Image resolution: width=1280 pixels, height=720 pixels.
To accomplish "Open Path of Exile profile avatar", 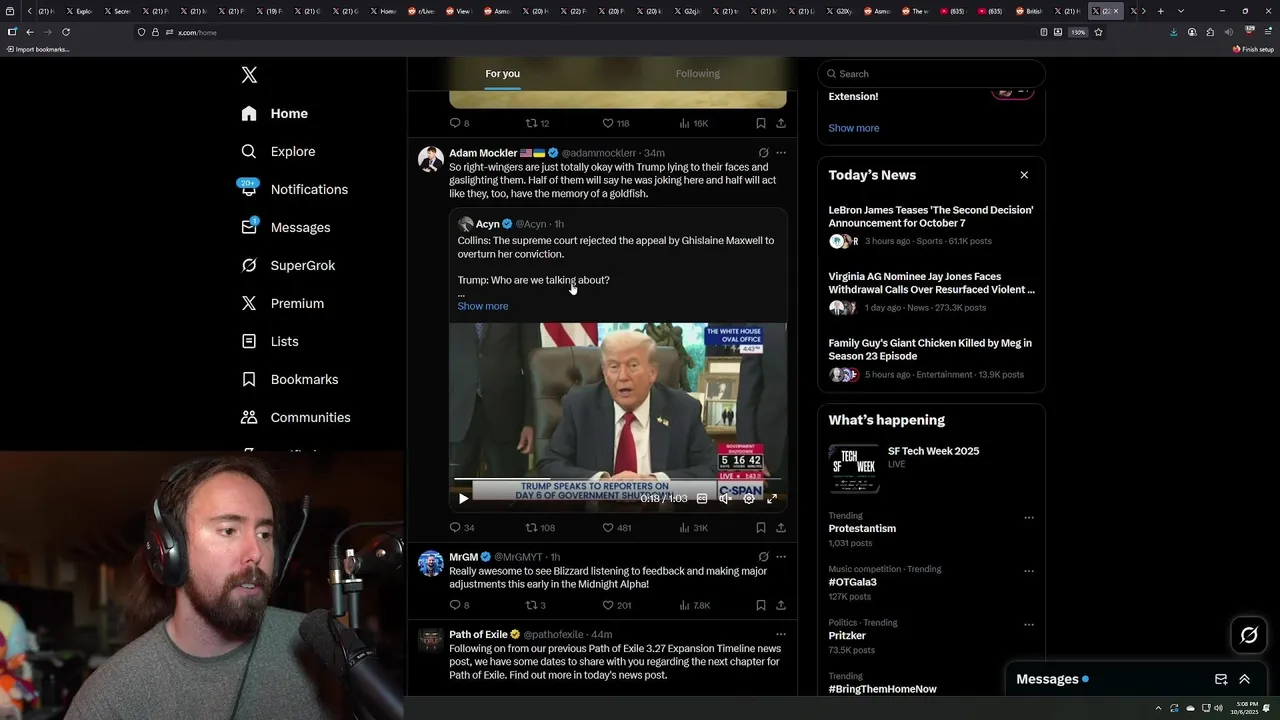I will 431,640.
